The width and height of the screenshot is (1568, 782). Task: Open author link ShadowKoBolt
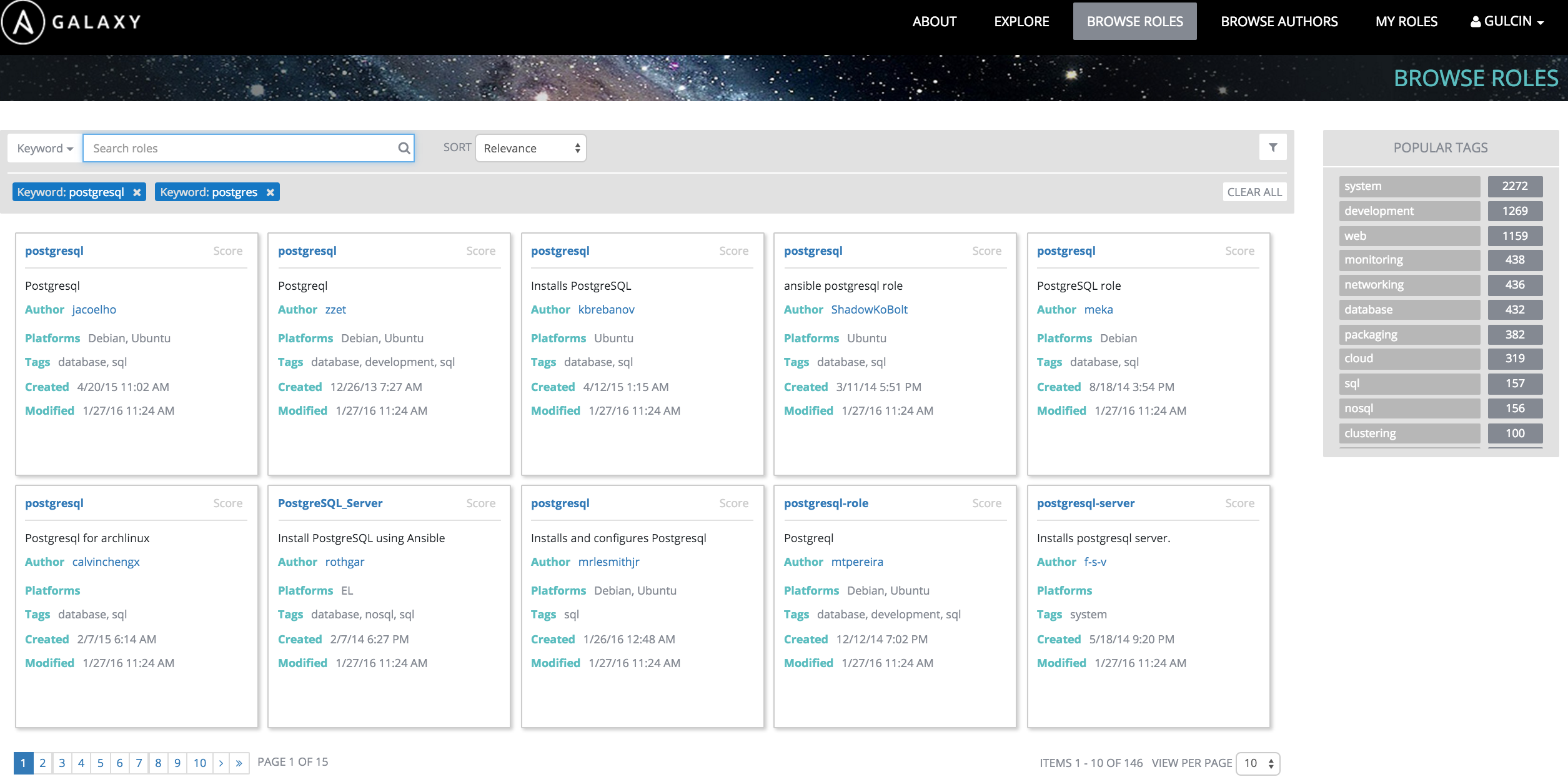(x=869, y=309)
